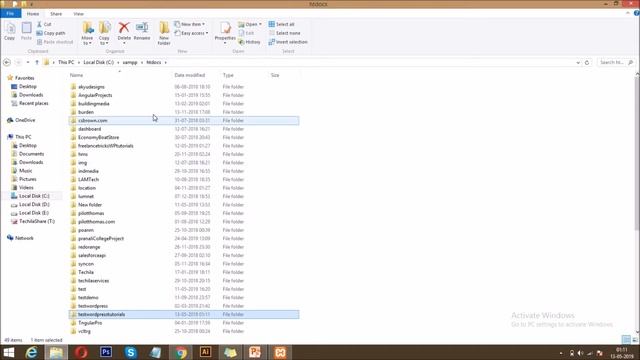This screenshot has height=360, width=640.
Task: Open Internet Explorer from the taskbar
Action: pyautogui.click(x=31, y=352)
